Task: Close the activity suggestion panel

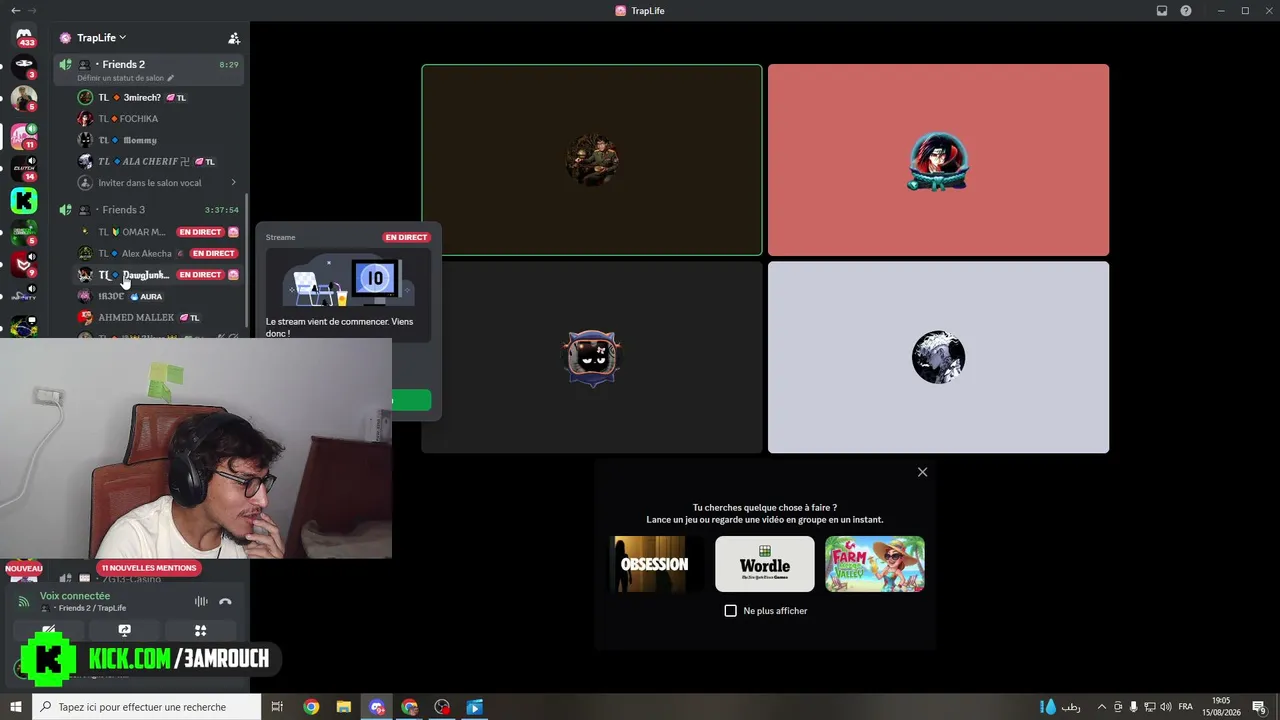Action: (x=922, y=472)
